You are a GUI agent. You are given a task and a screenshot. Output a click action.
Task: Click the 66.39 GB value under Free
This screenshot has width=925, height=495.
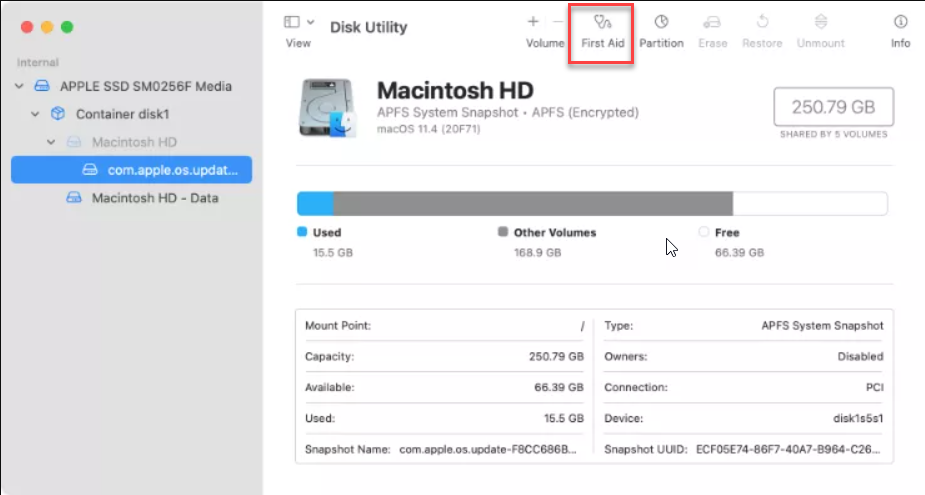[739, 253]
